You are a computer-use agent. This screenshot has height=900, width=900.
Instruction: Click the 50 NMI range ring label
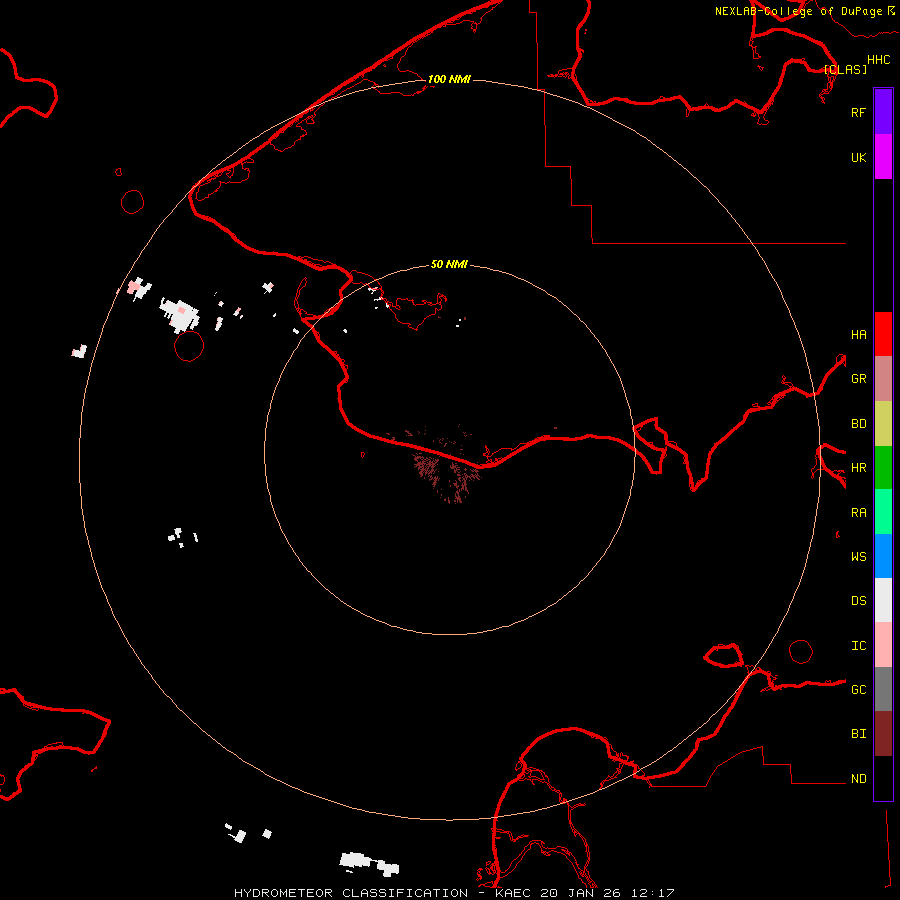[x=449, y=264]
